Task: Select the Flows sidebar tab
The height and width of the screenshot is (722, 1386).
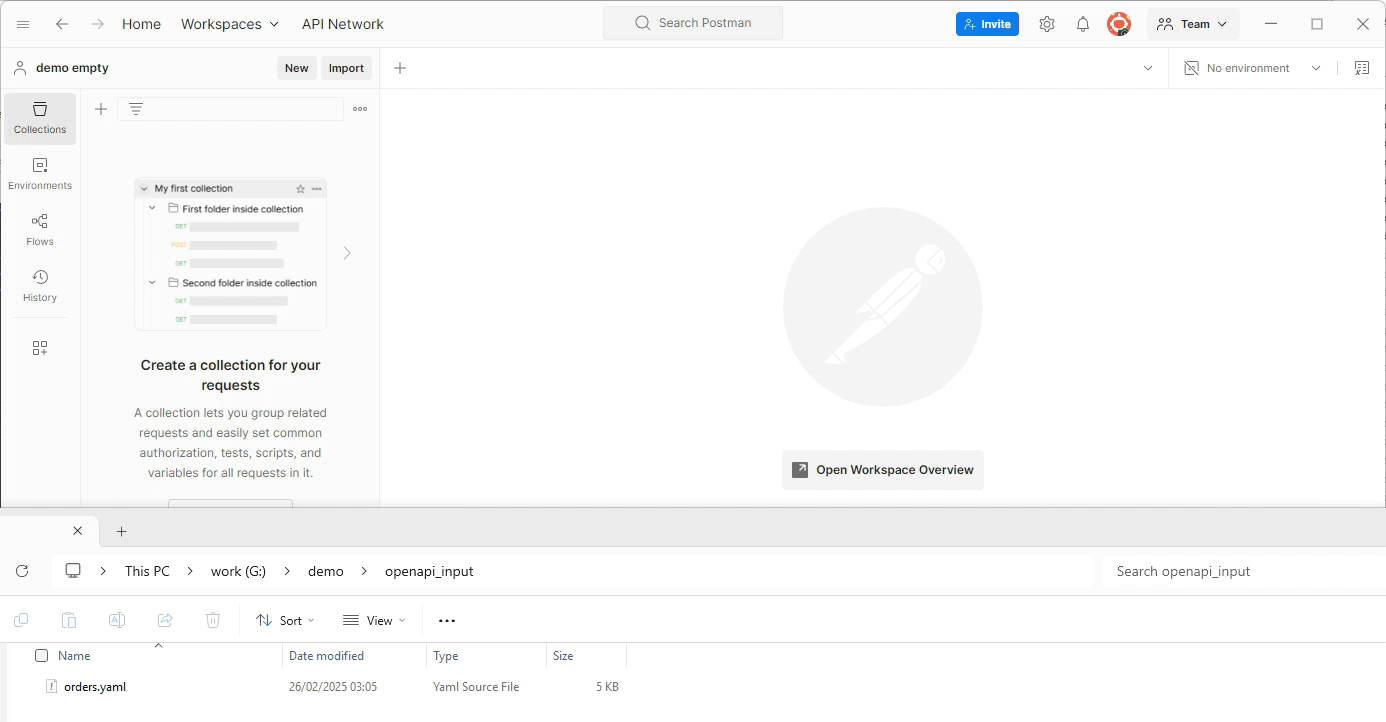Action: pos(40,230)
